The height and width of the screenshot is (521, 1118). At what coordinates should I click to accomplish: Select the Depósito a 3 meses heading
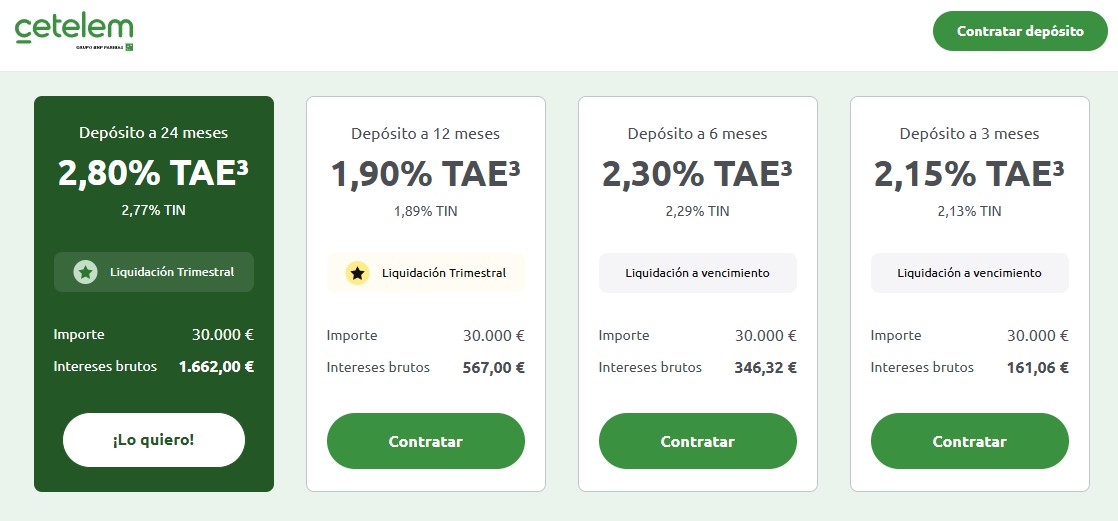click(x=969, y=133)
